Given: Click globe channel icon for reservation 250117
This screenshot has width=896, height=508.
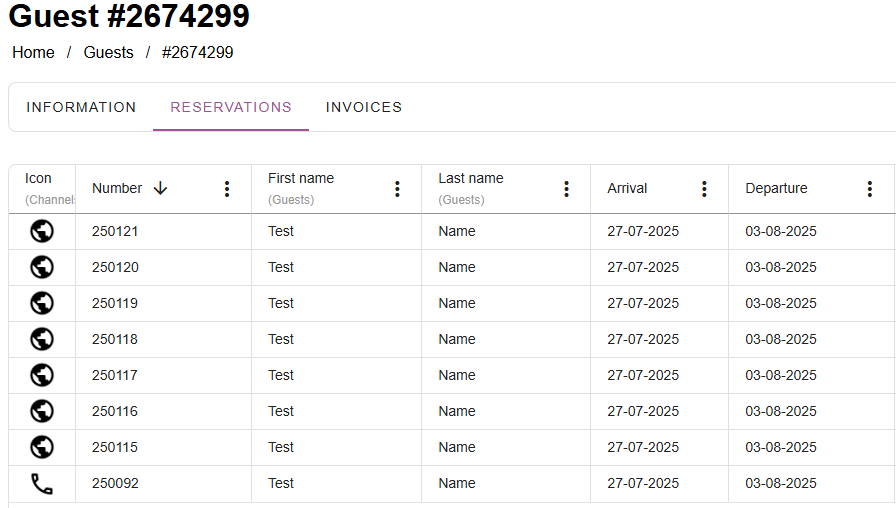Looking at the screenshot, I should [x=42, y=375].
